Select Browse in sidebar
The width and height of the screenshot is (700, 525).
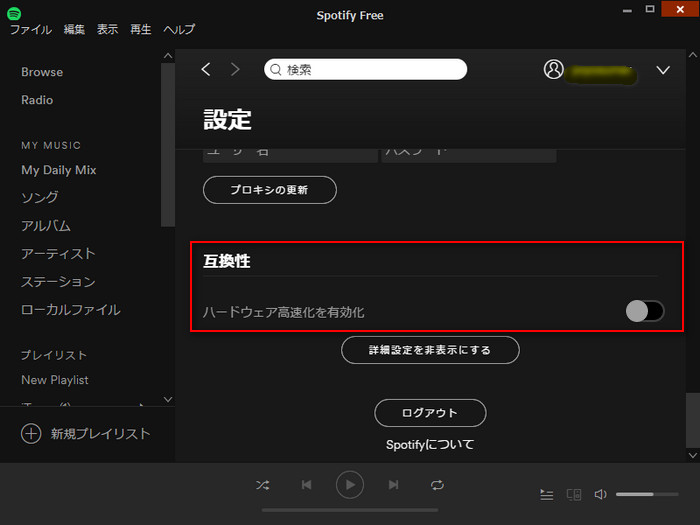[42, 72]
